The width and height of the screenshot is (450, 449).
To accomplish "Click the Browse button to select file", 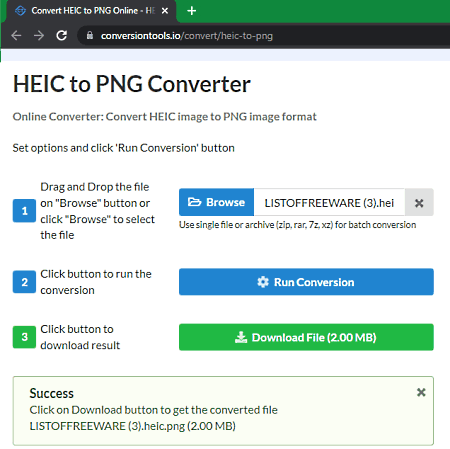I will click(x=216, y=202).
